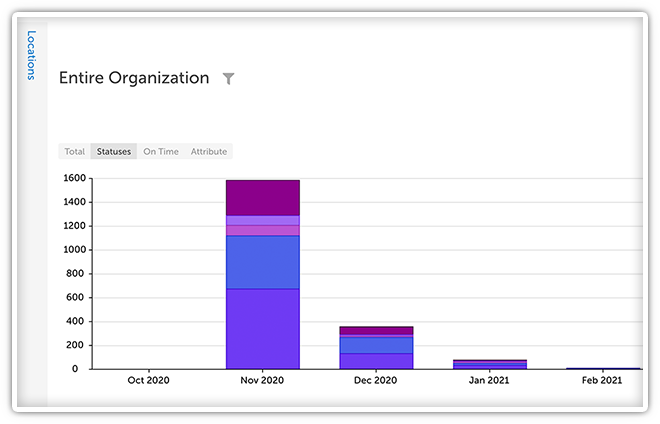Open the Locations side panel
The width and height of the screenshot is (660, 424).
pos(32,55)
